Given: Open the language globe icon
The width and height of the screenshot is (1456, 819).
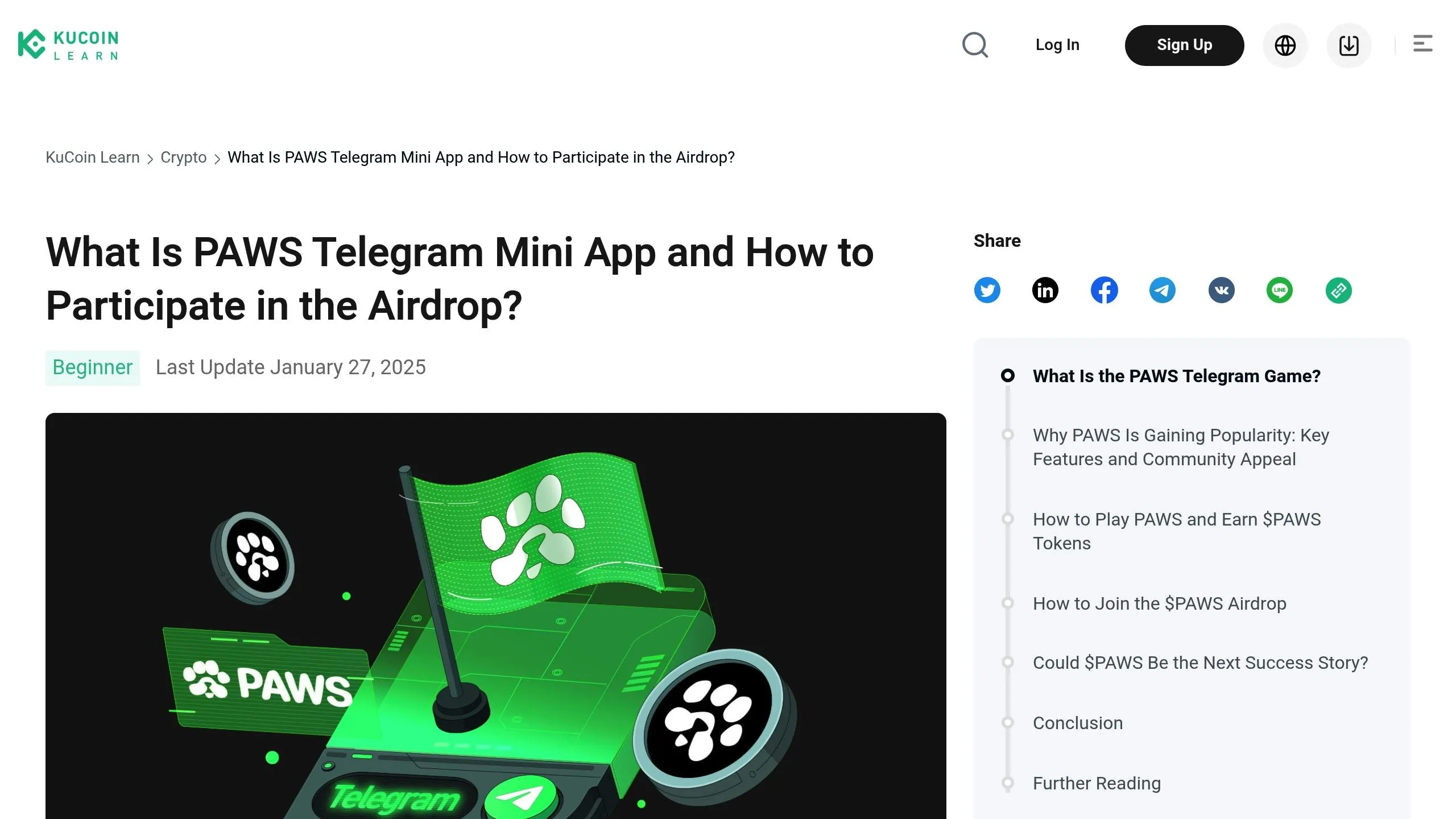Looking at the screenshot, I should tap(1285, 45).
